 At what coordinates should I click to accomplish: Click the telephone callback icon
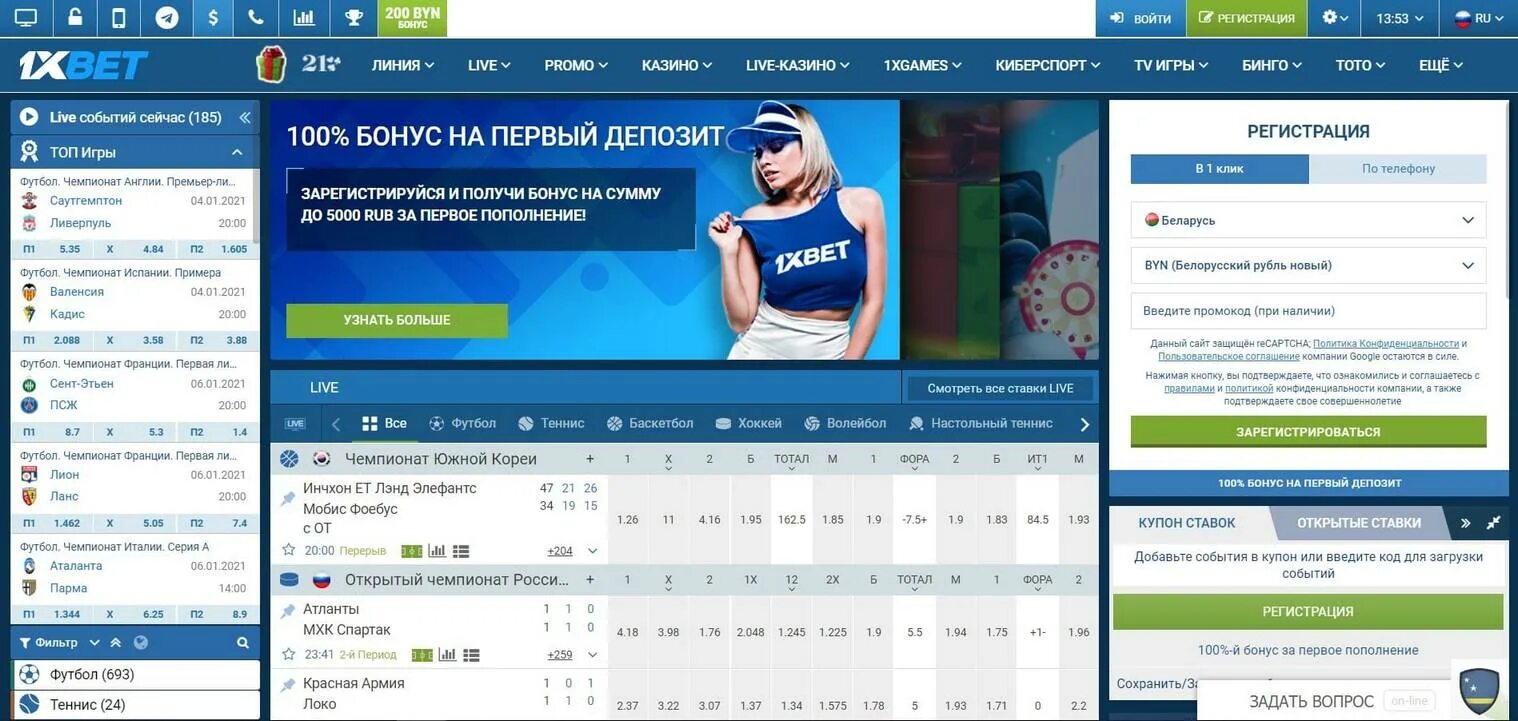click(x=256, y=18)
